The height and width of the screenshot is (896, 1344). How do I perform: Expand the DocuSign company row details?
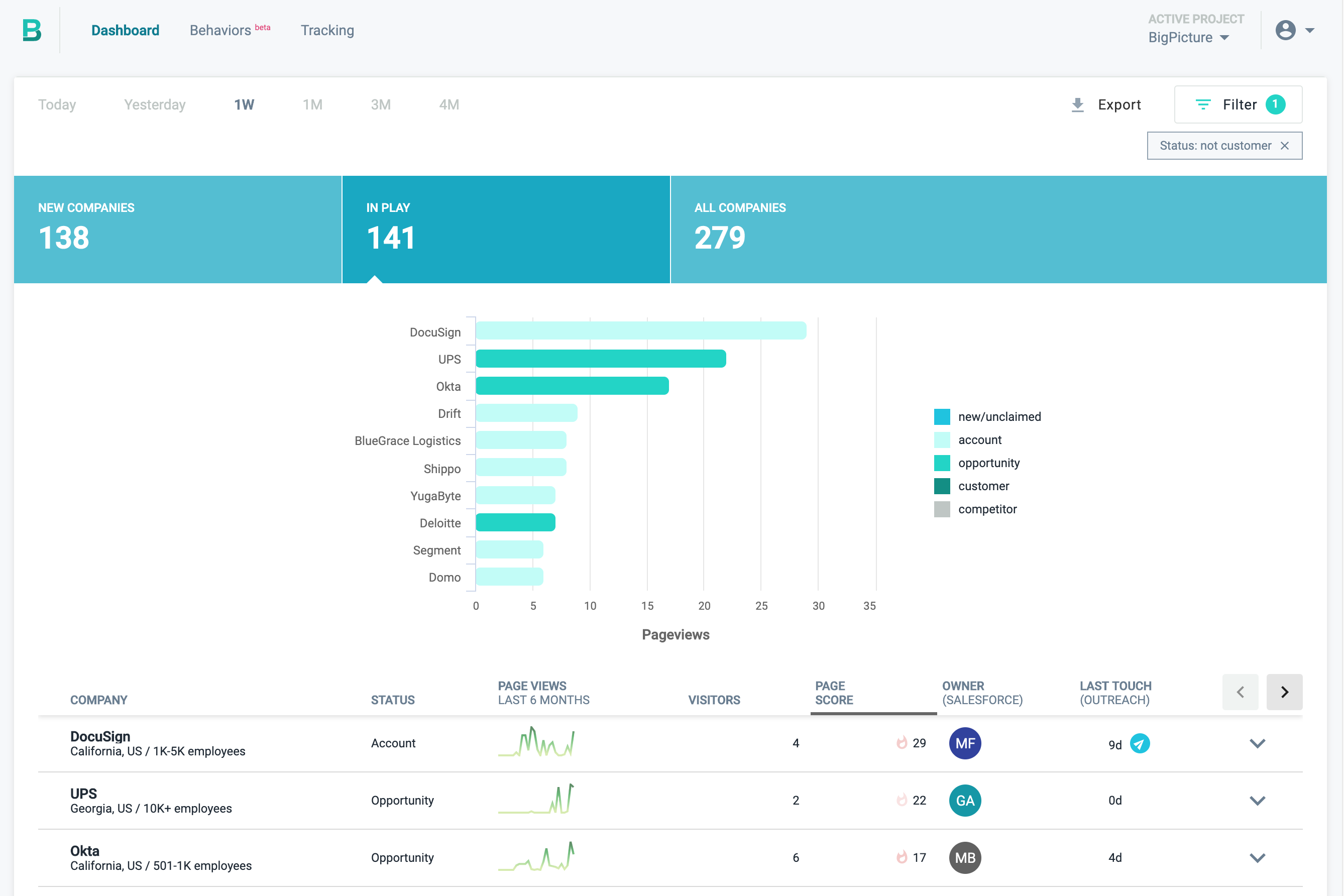[1258, 743]
